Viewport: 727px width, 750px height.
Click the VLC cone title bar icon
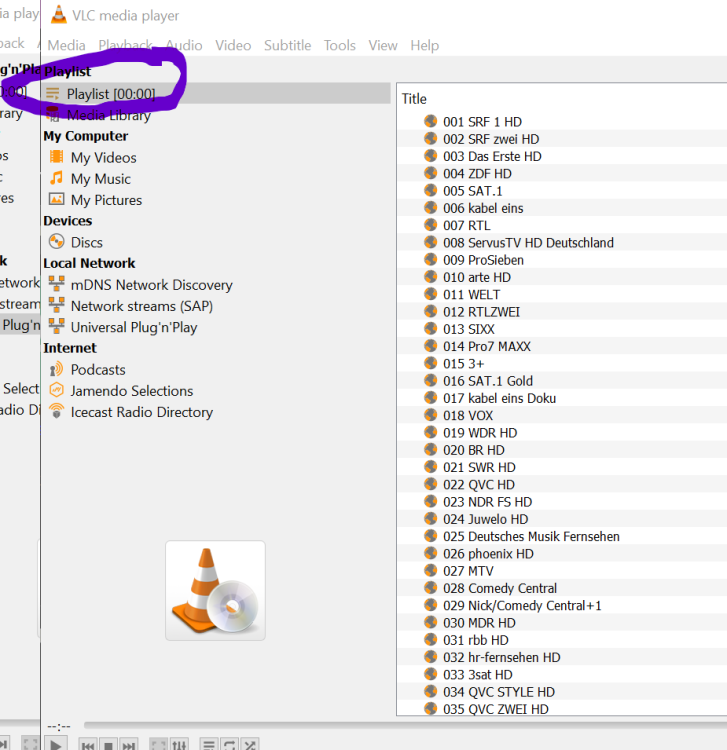(59, 15)
